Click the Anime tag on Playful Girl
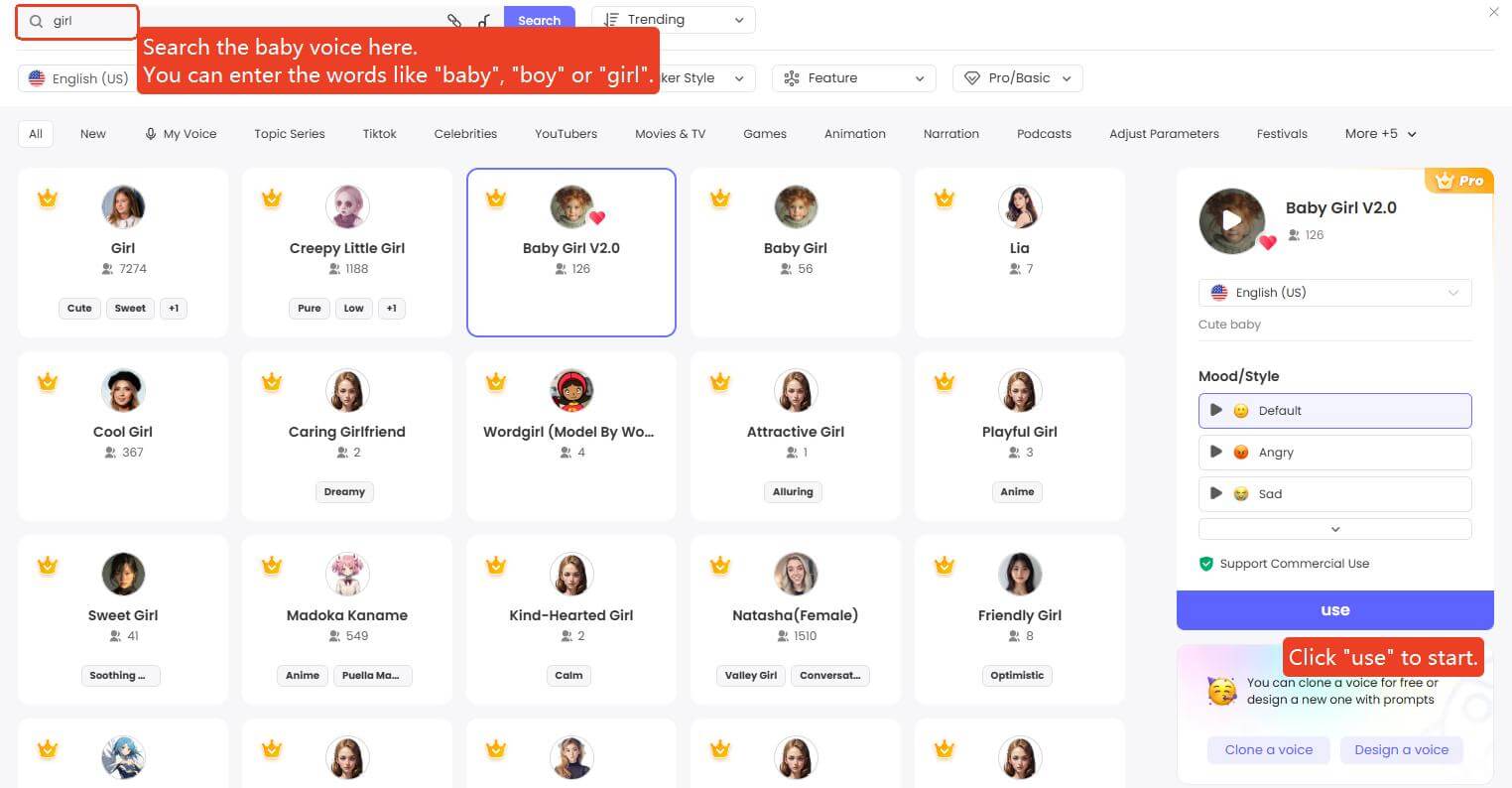This screenshot has height=788, width=1512. (1017, 492)
